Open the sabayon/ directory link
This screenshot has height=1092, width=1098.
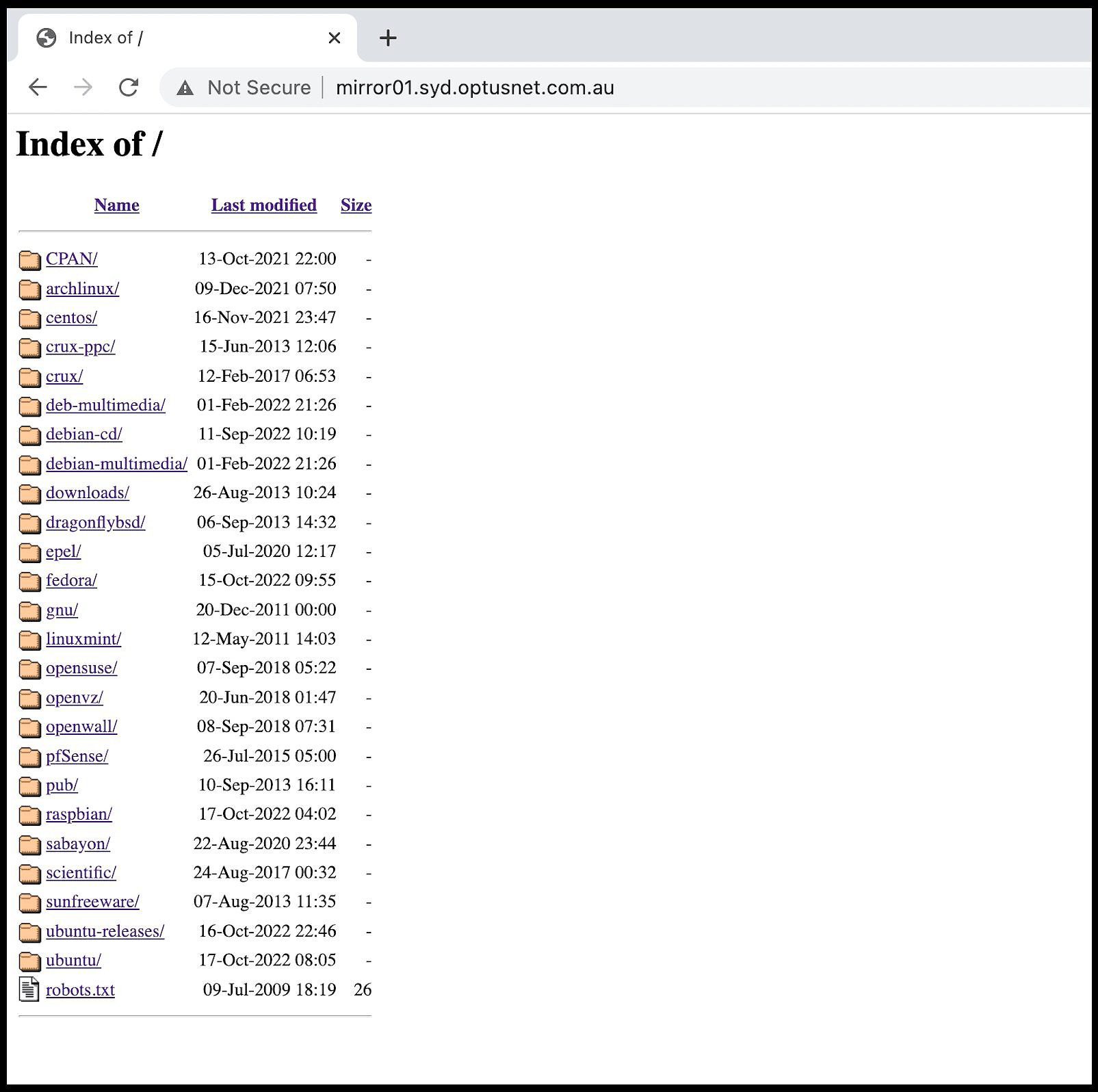point(78,844)
